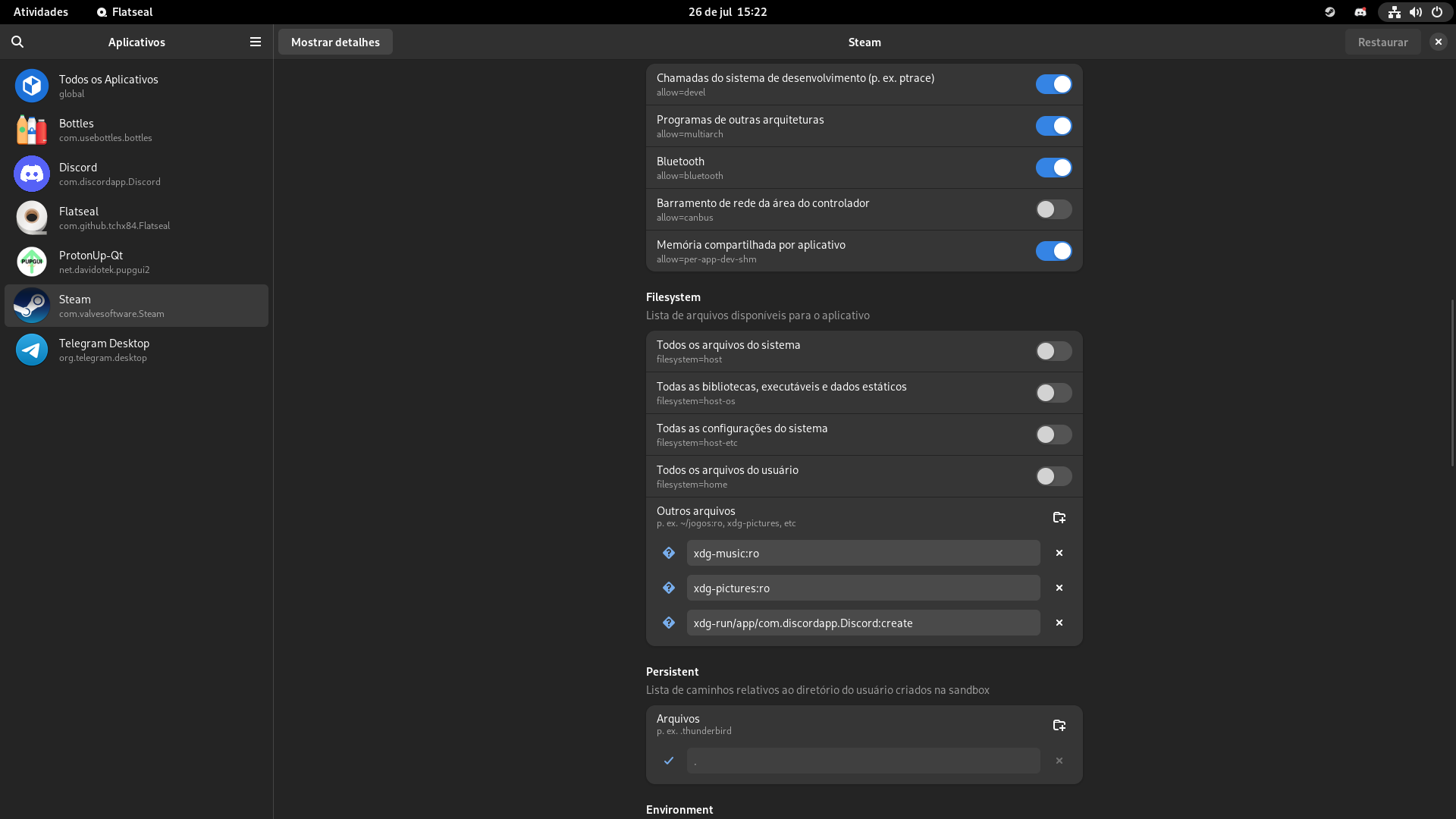The image size is (1456, 819).
Task: Select the com.github.tchx84.Flatseal text
Action: pyautogui.click(x=115, y=226)
